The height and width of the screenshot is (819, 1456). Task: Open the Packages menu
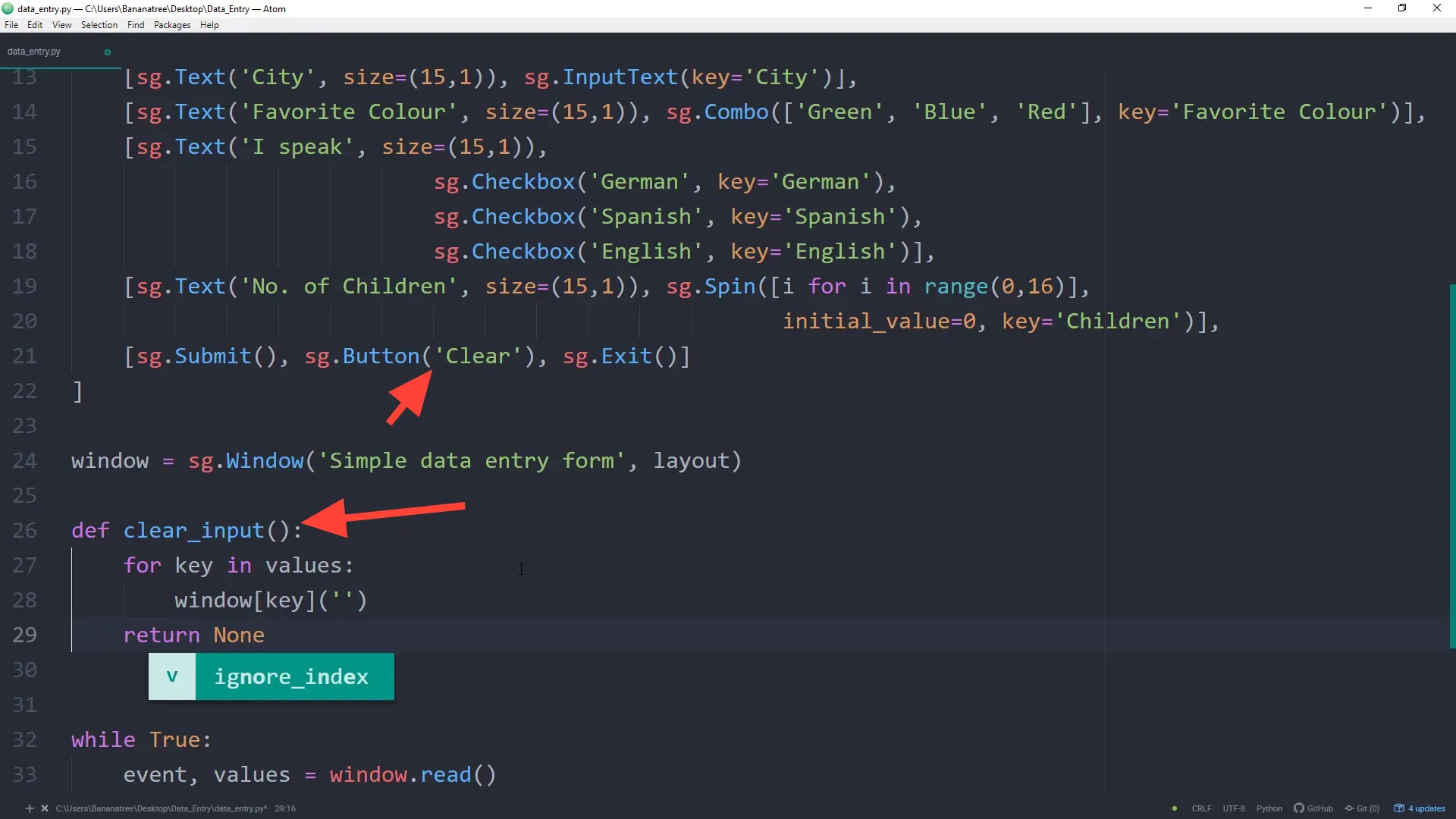[x=171, y=25]
